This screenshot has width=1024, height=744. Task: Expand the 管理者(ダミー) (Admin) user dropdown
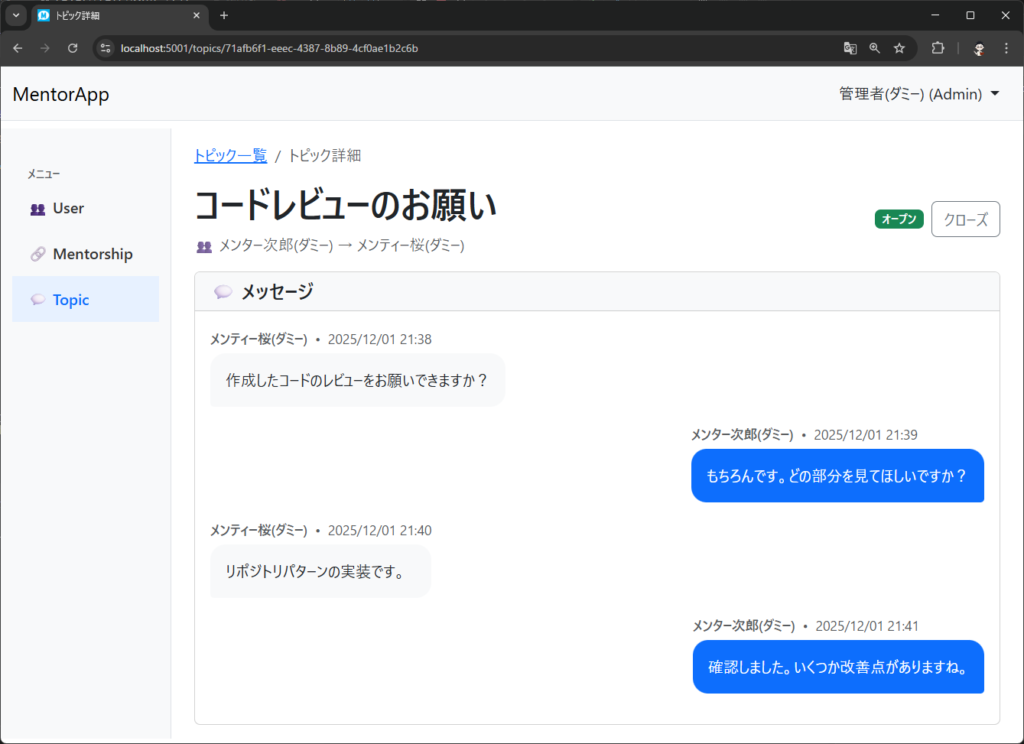(919, 94)
